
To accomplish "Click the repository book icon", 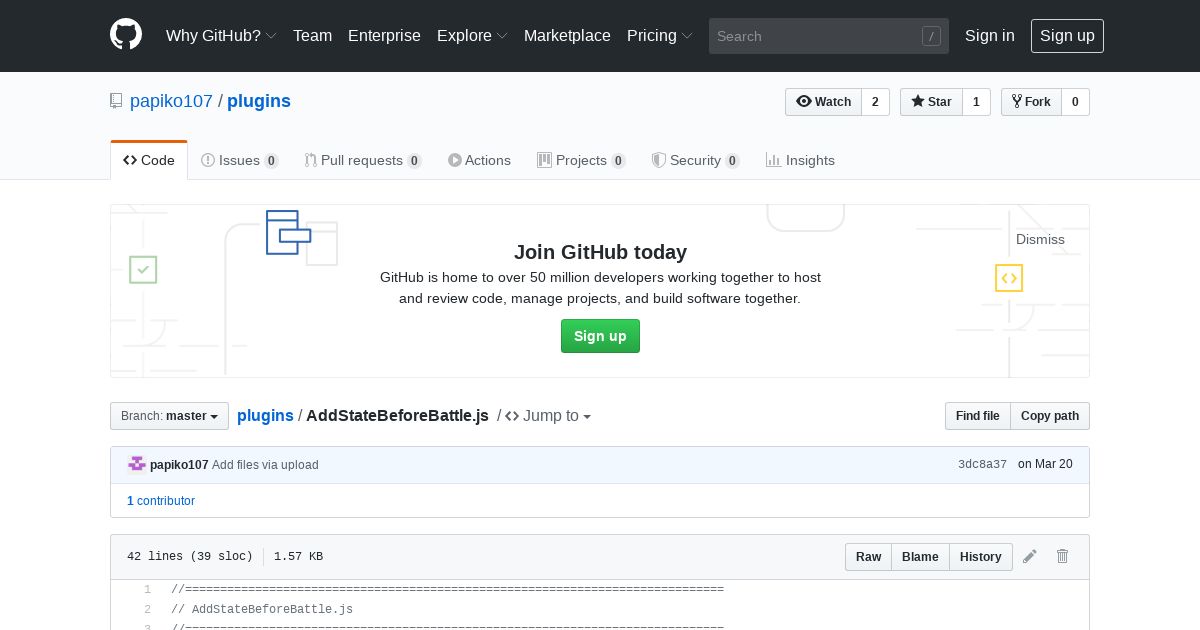I will click(116, 101).
